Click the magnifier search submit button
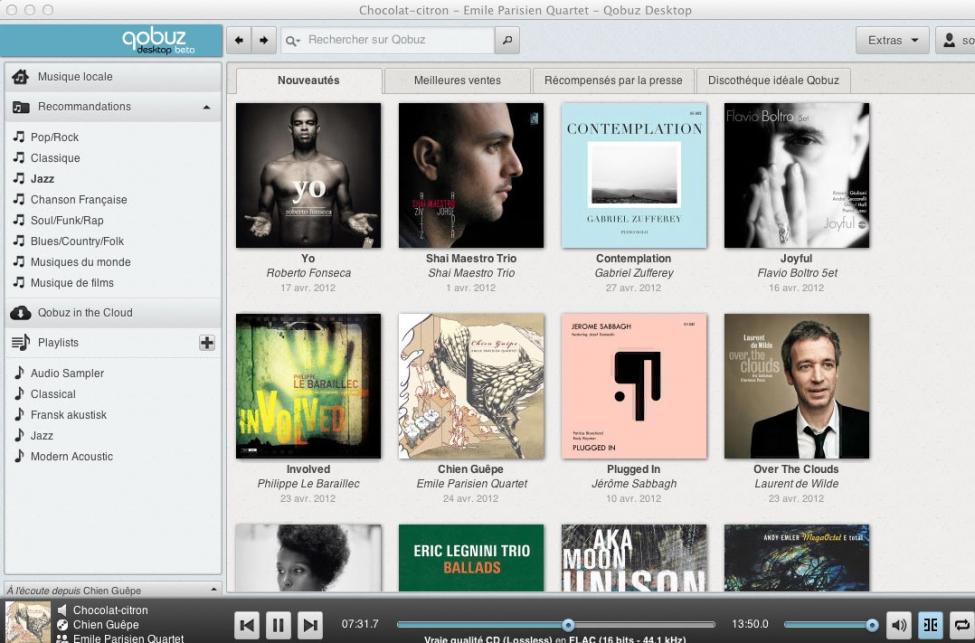This screenshot has height=643, width=975. (507, 40)
